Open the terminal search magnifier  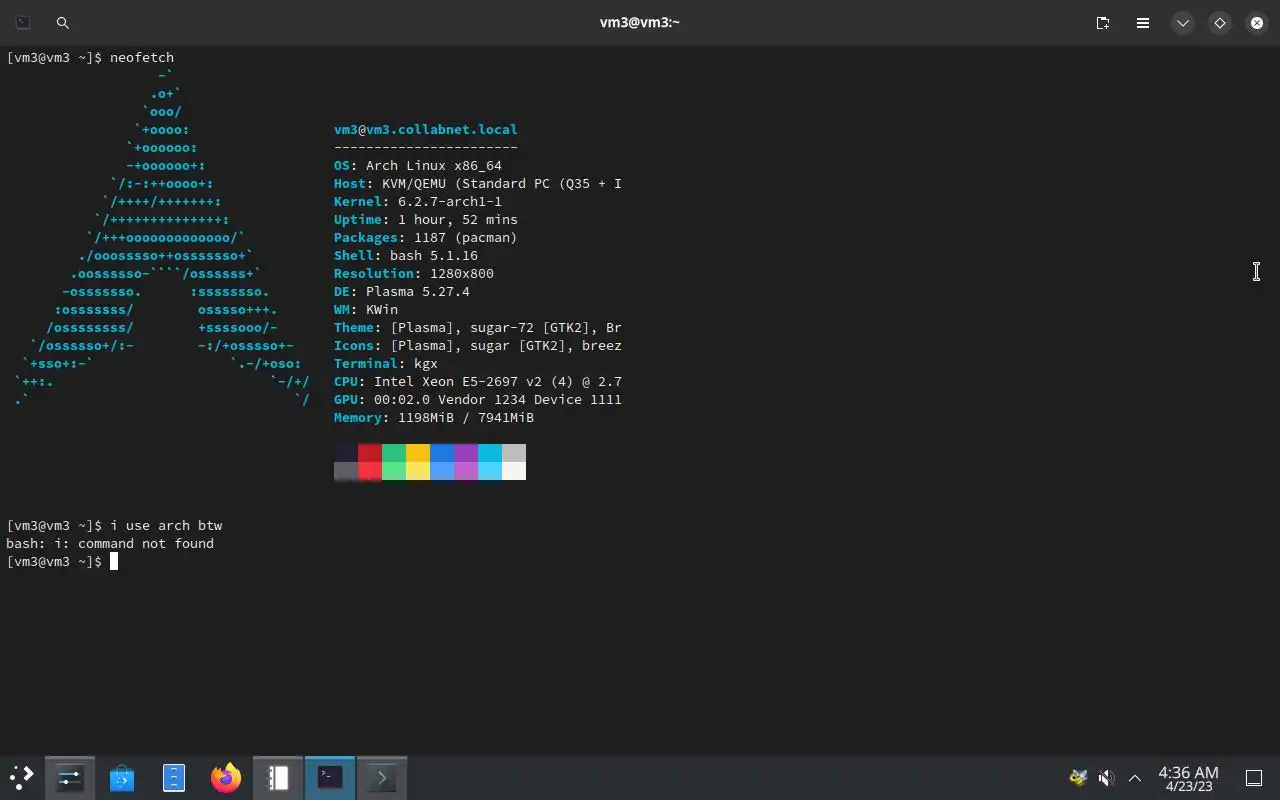tap(63, 22)
